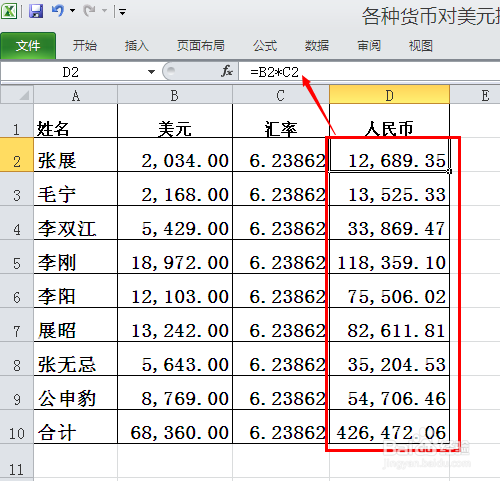Click the cell with 13,242.00
Screen dimensions: 500x481
[175, 325]
